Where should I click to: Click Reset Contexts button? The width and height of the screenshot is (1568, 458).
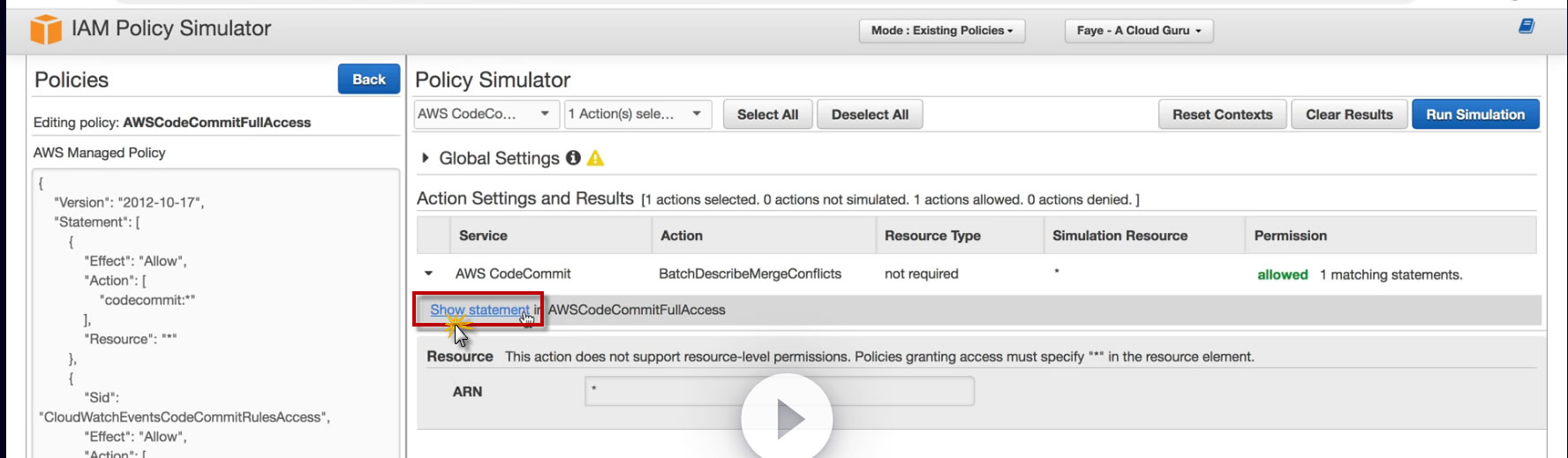[x=1222, y=115]
